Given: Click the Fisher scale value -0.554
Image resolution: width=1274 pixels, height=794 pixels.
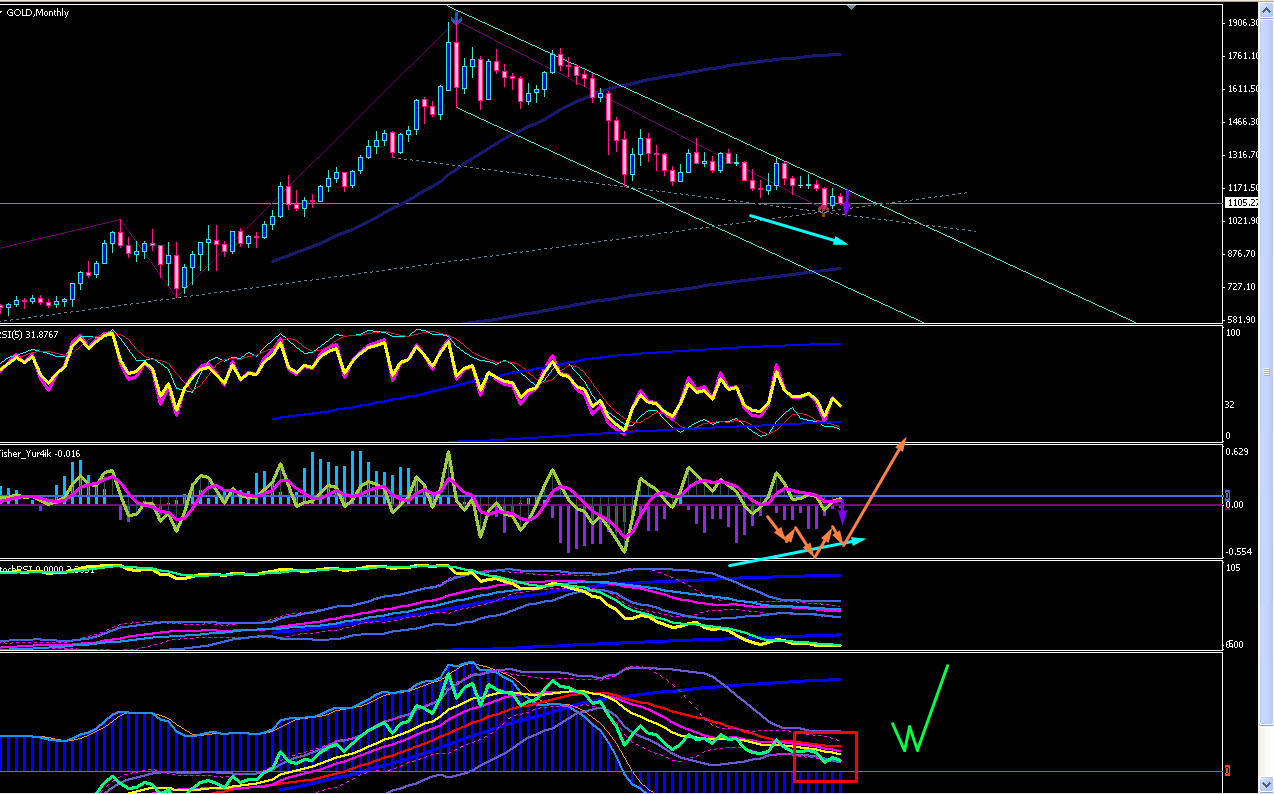Looking at the screenshot, I should 1240,552.
